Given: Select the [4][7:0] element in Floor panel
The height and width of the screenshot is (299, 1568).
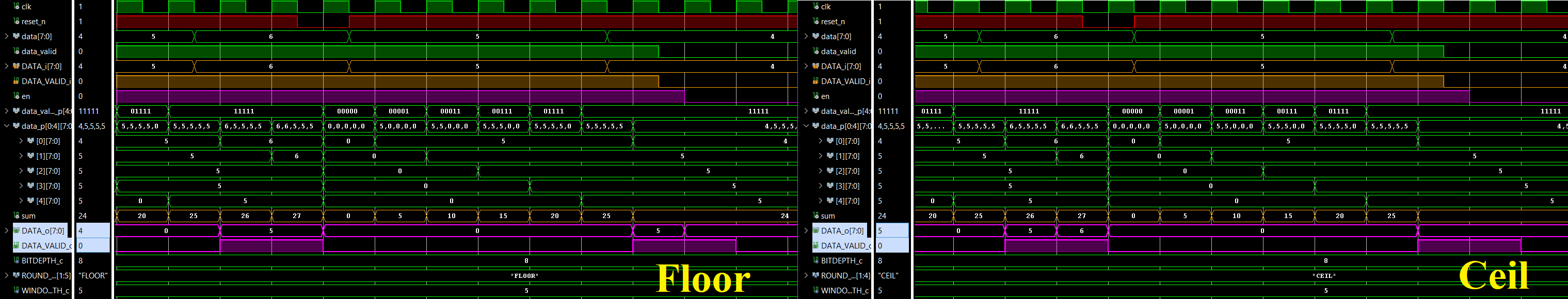Looking at the screenshot, I should coord(48,201).
